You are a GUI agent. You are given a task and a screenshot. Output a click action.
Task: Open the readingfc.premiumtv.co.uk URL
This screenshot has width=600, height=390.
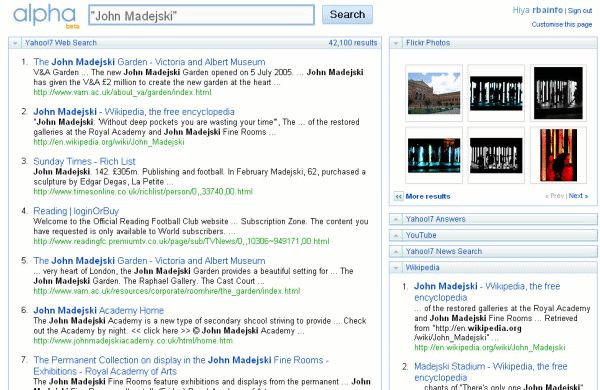coord(181,241)
